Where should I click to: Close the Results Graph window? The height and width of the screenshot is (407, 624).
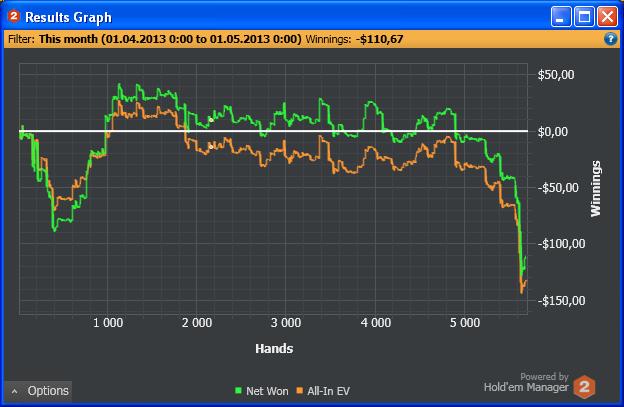click(x=607, y=17)
